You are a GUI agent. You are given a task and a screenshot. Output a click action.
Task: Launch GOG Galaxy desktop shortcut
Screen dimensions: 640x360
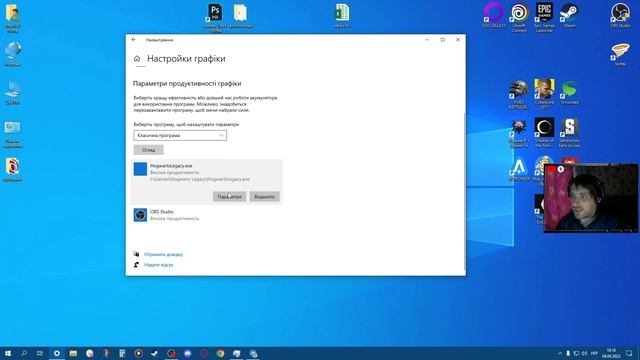pos(493,16)
